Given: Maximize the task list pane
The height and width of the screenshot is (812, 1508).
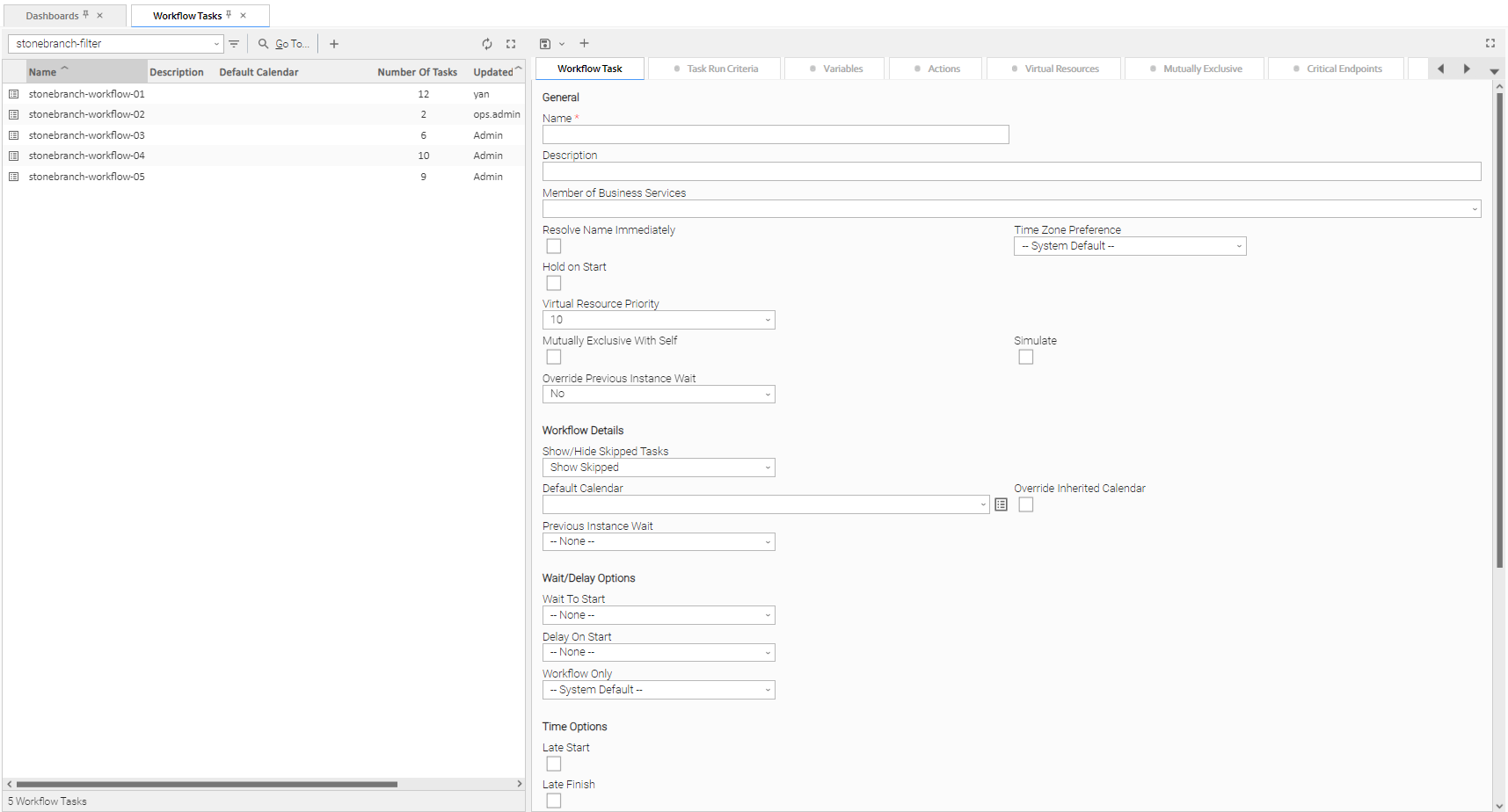Looking at the screenshot, I should coord(511,44).
